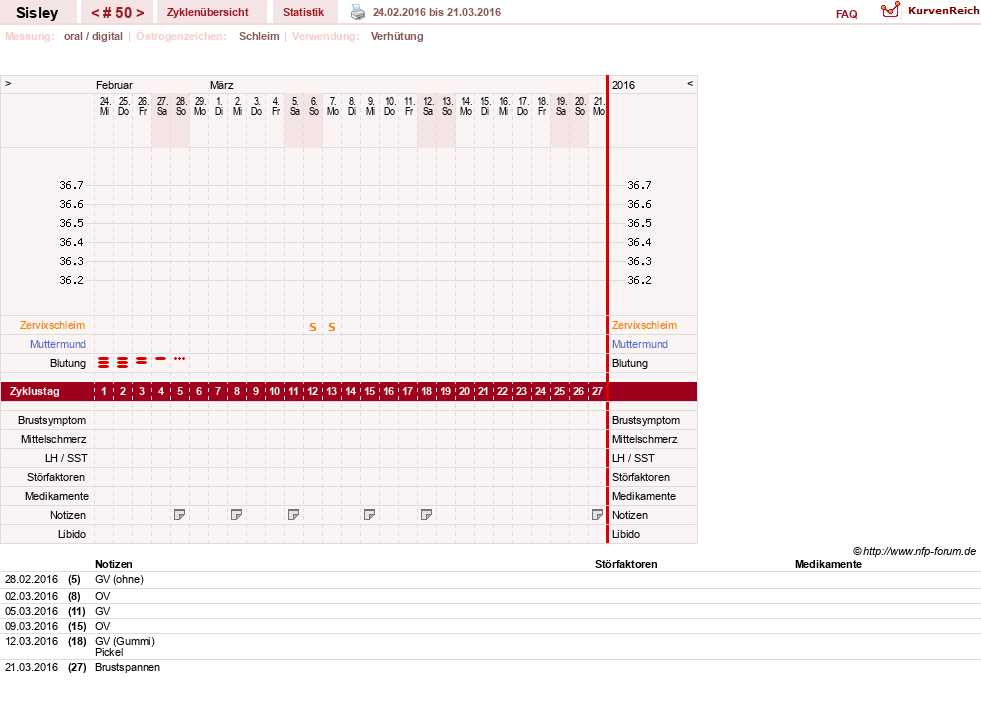Click cervical mucus S on March 6
Screen dimensions: 981x717
pyautogui.click(x=313, y=327)
